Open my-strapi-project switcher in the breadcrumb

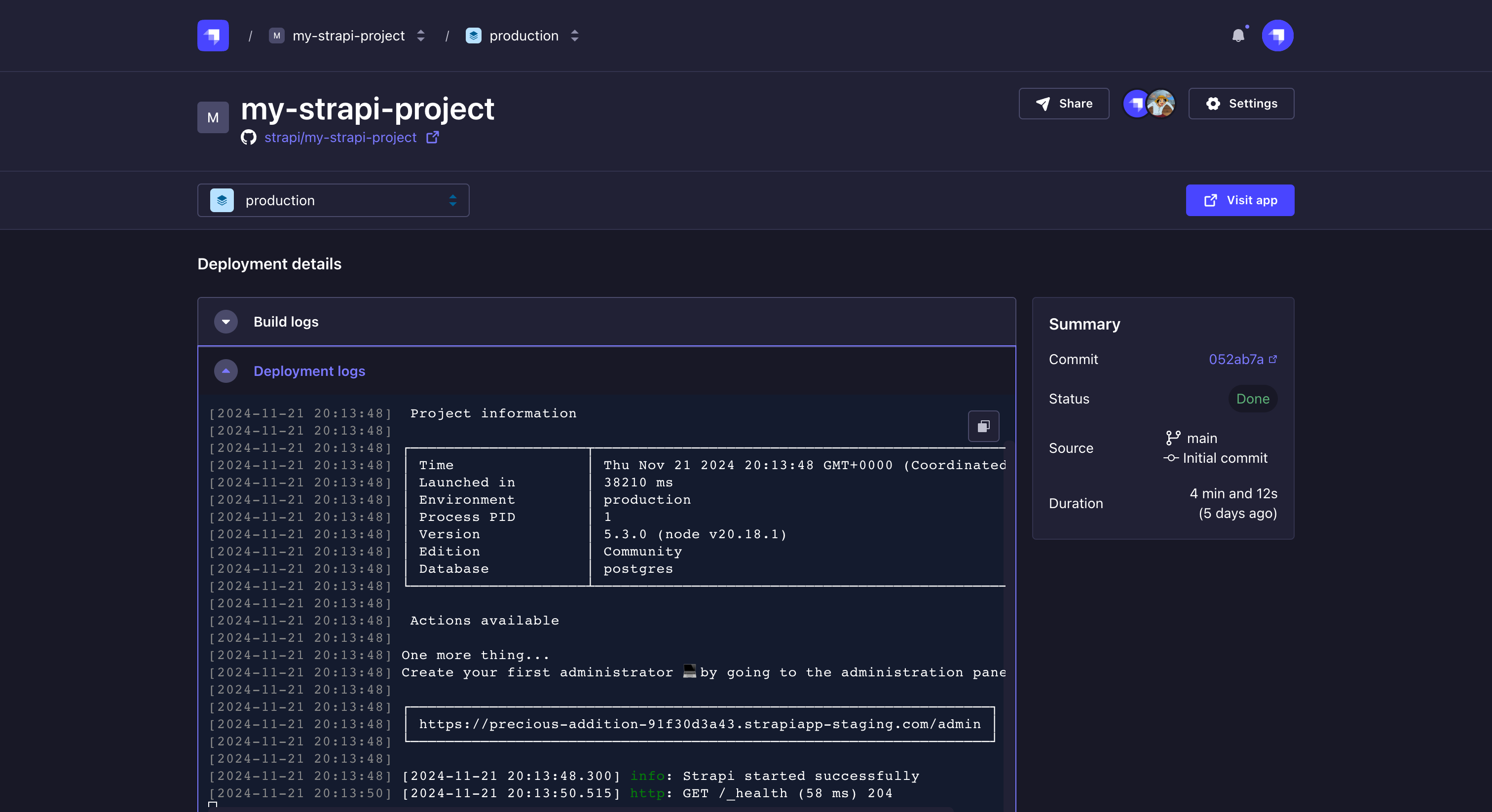click(x=348, y=36)
